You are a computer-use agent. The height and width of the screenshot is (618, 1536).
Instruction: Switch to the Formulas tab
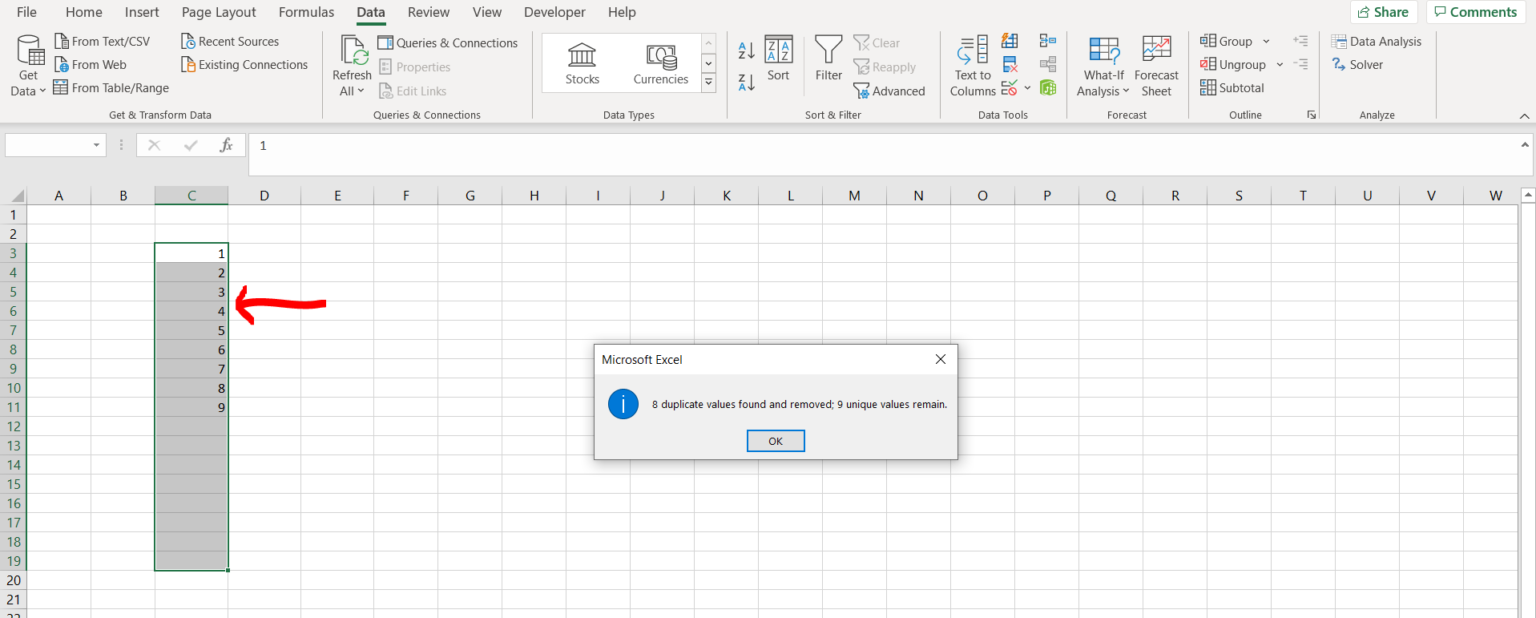[306, 12]
